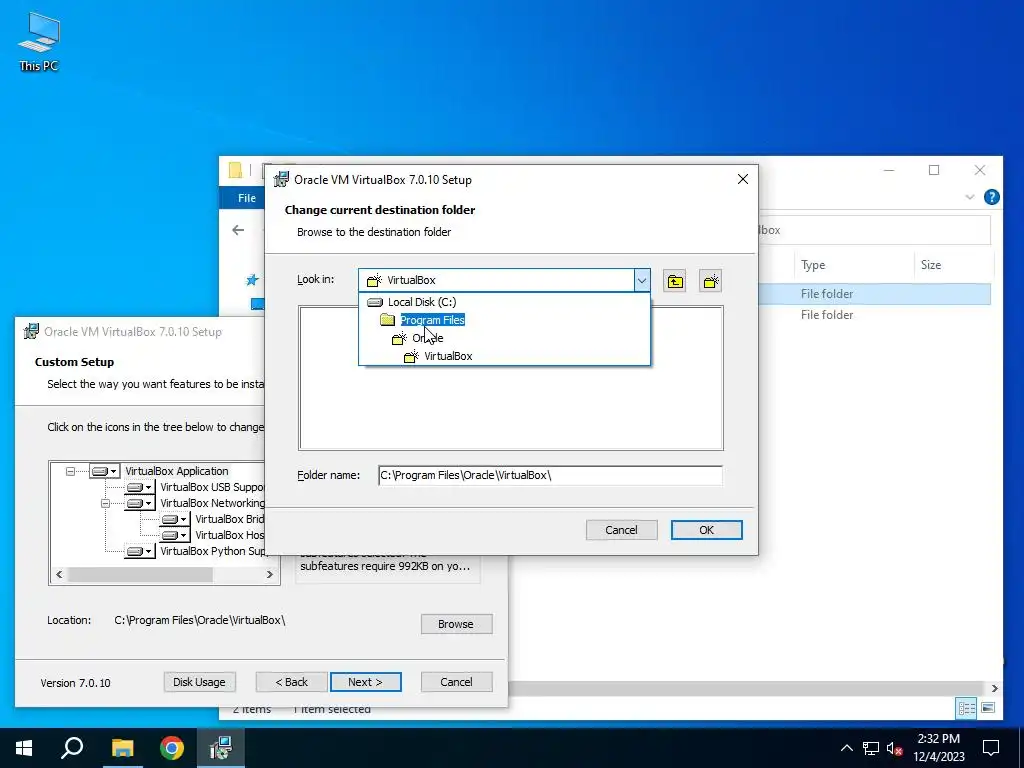Click Cancel in the Custom Setup window
Viewport: 1024px width, 768px height.
[x=456, y=682]
